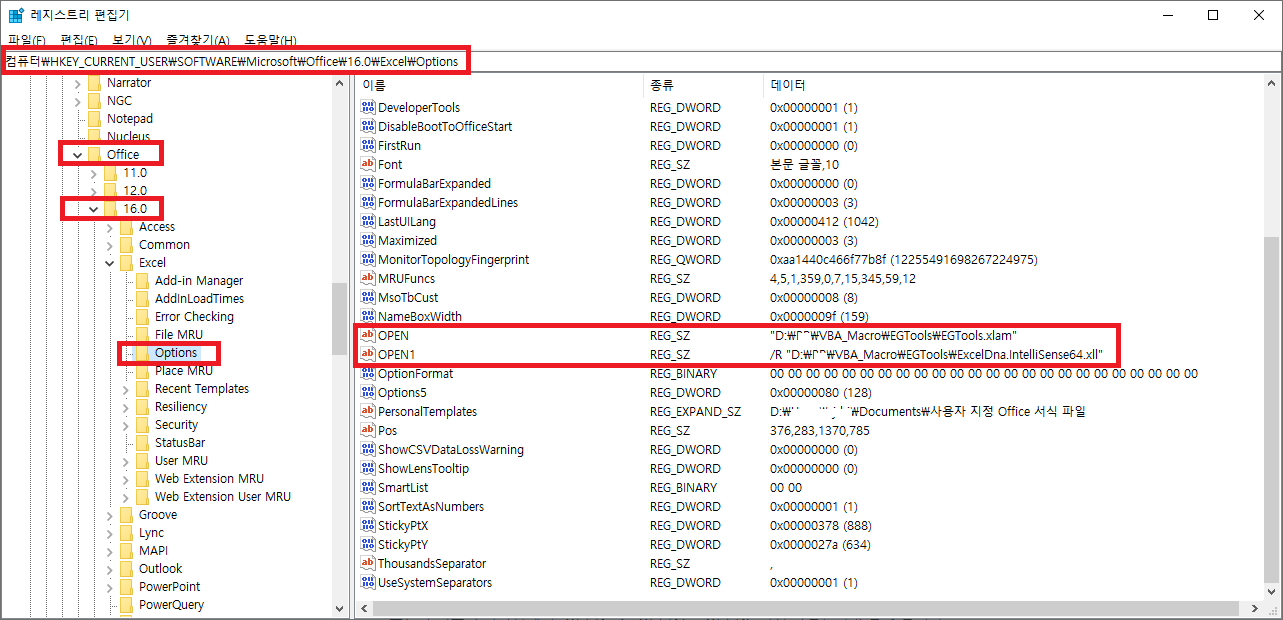Viewport: 1283px width, 620px height.
Task: Click the registry path address bar
Action: pos(640,62)
